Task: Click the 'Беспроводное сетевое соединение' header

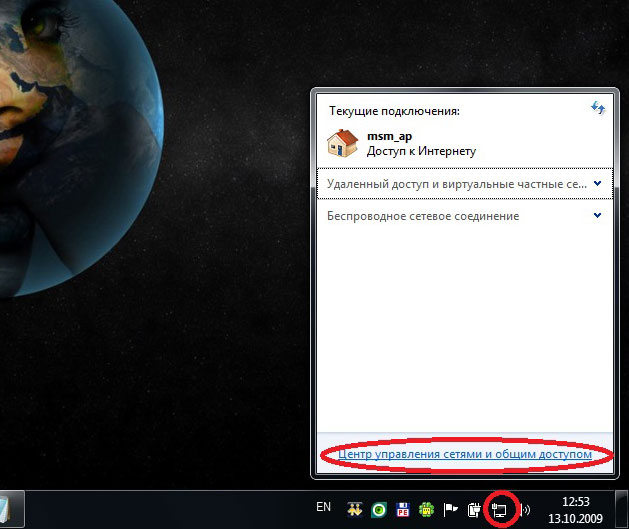Action: click(465, 216)
